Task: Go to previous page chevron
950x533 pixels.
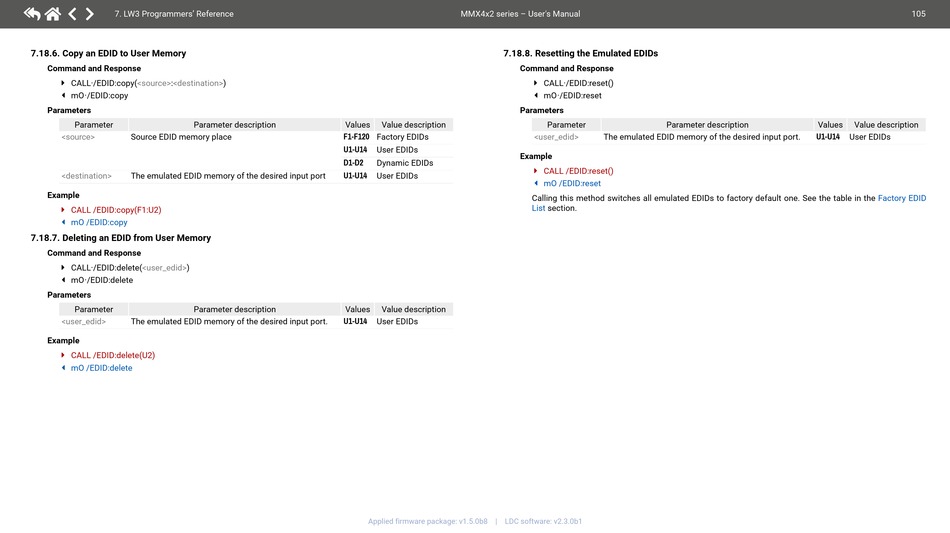Action: pos(72,14)
